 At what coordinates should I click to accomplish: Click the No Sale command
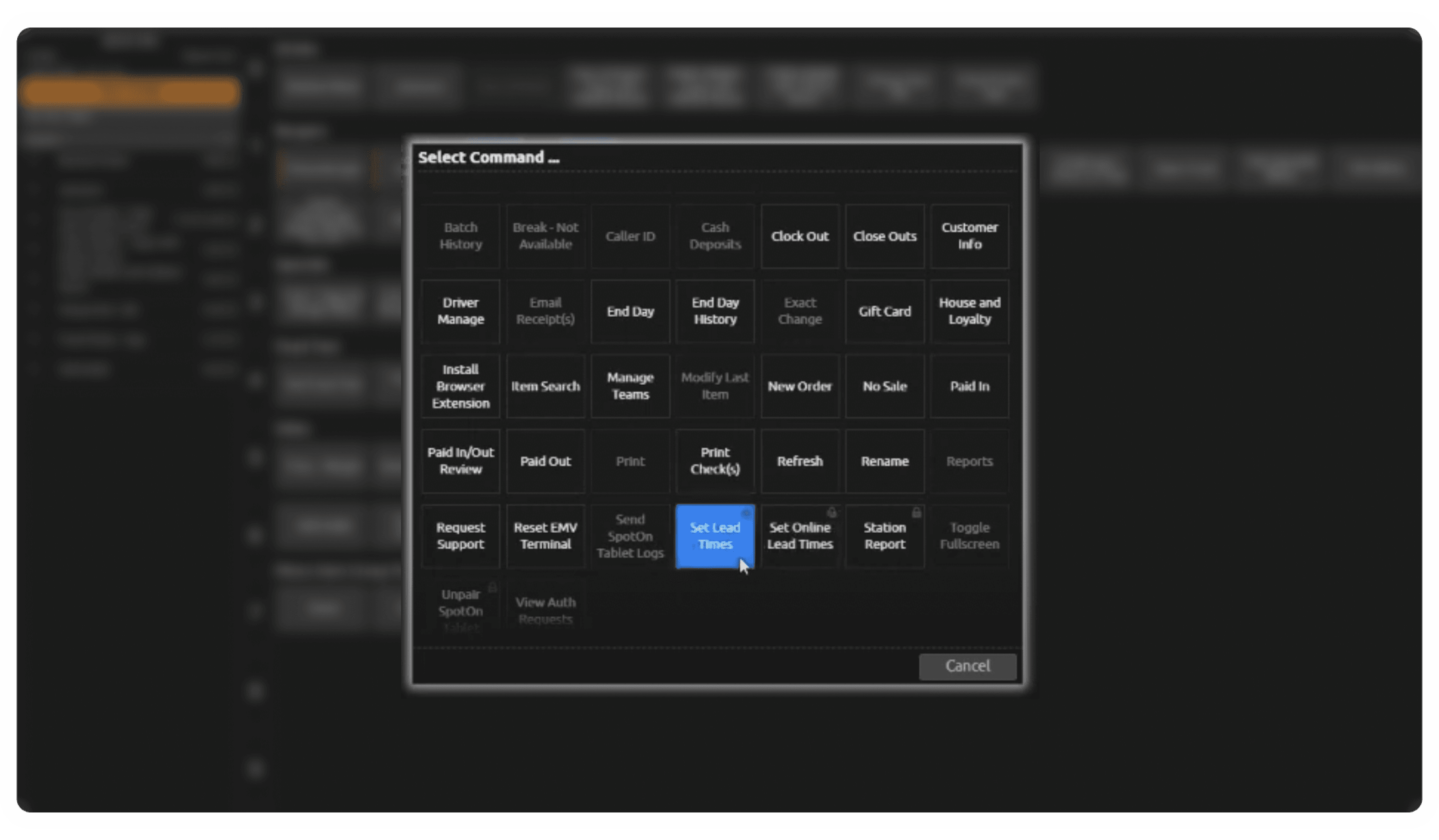click(x=884, y=386)
